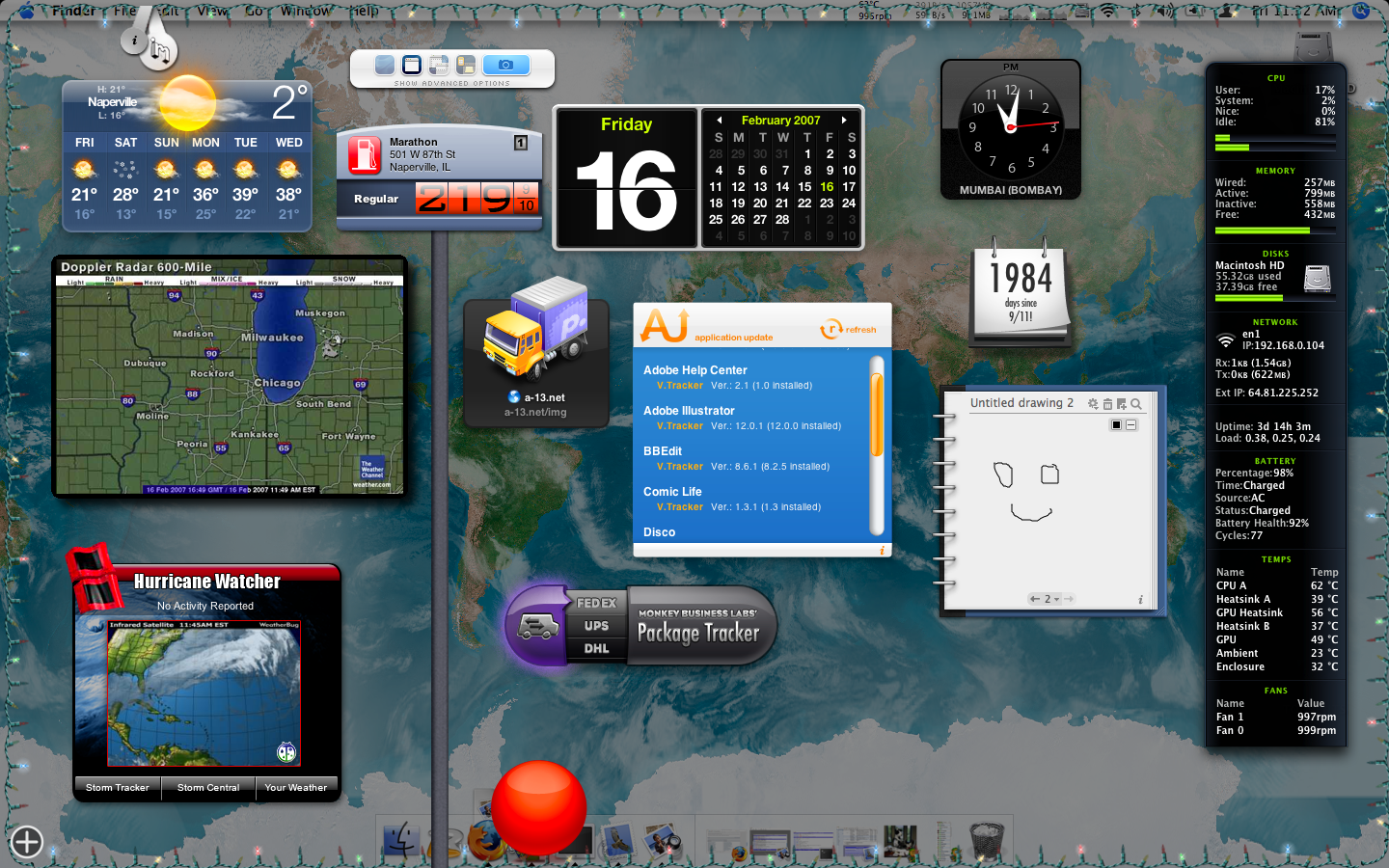Open V.Tracker link for Comic Life
1389x868 pixels.
point(680,507)
